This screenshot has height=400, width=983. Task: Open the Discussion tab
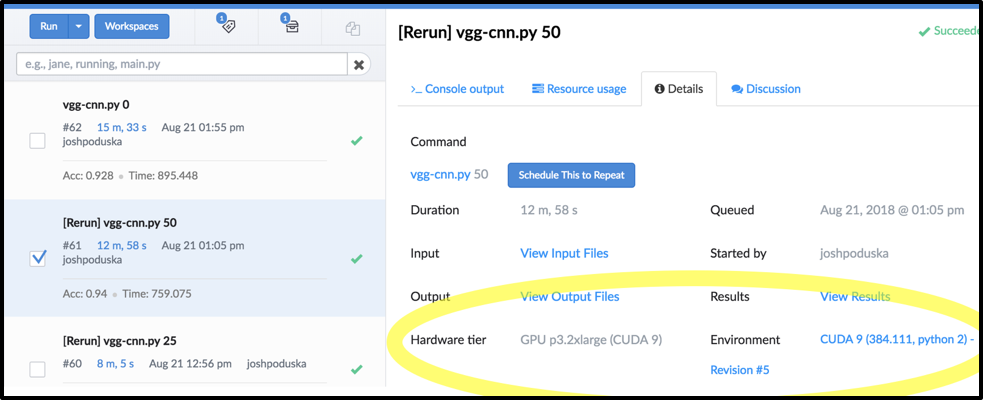(766, 89)
